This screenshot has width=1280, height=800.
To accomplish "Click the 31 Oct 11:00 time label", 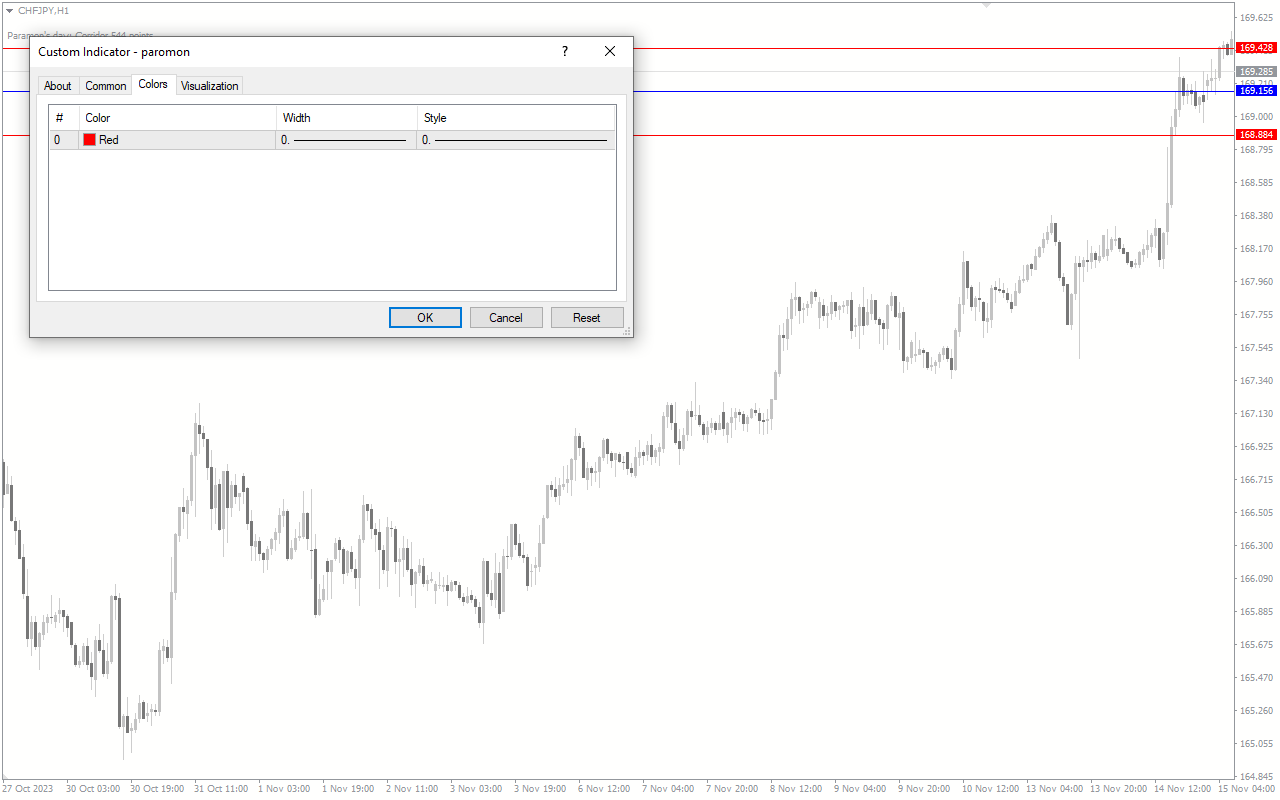I will [x=221, y=789].
